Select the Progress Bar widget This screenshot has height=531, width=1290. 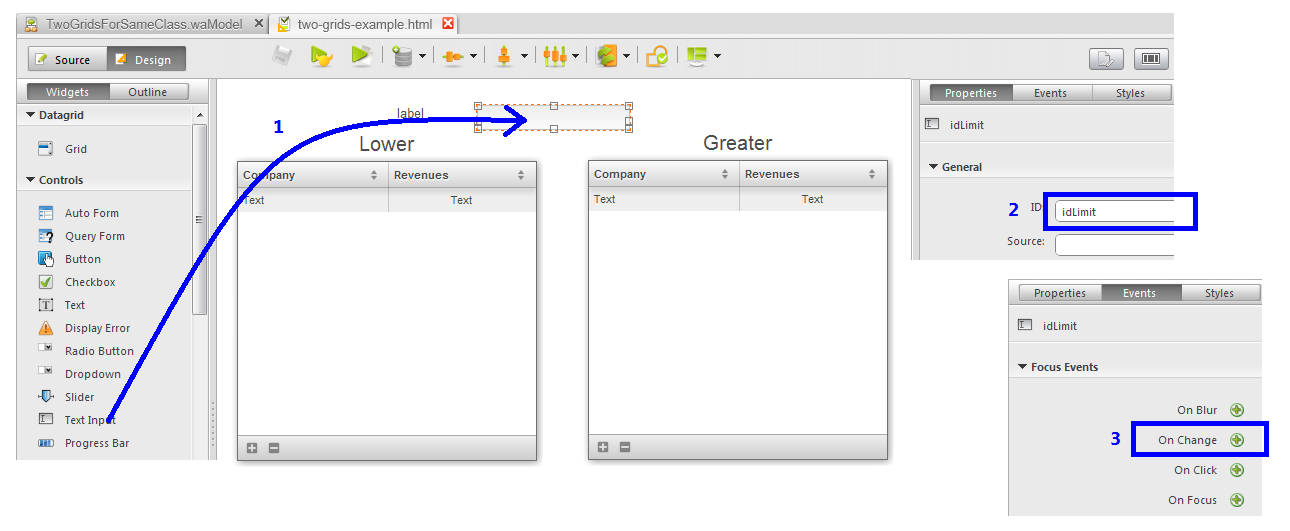[x=96, y=443]
